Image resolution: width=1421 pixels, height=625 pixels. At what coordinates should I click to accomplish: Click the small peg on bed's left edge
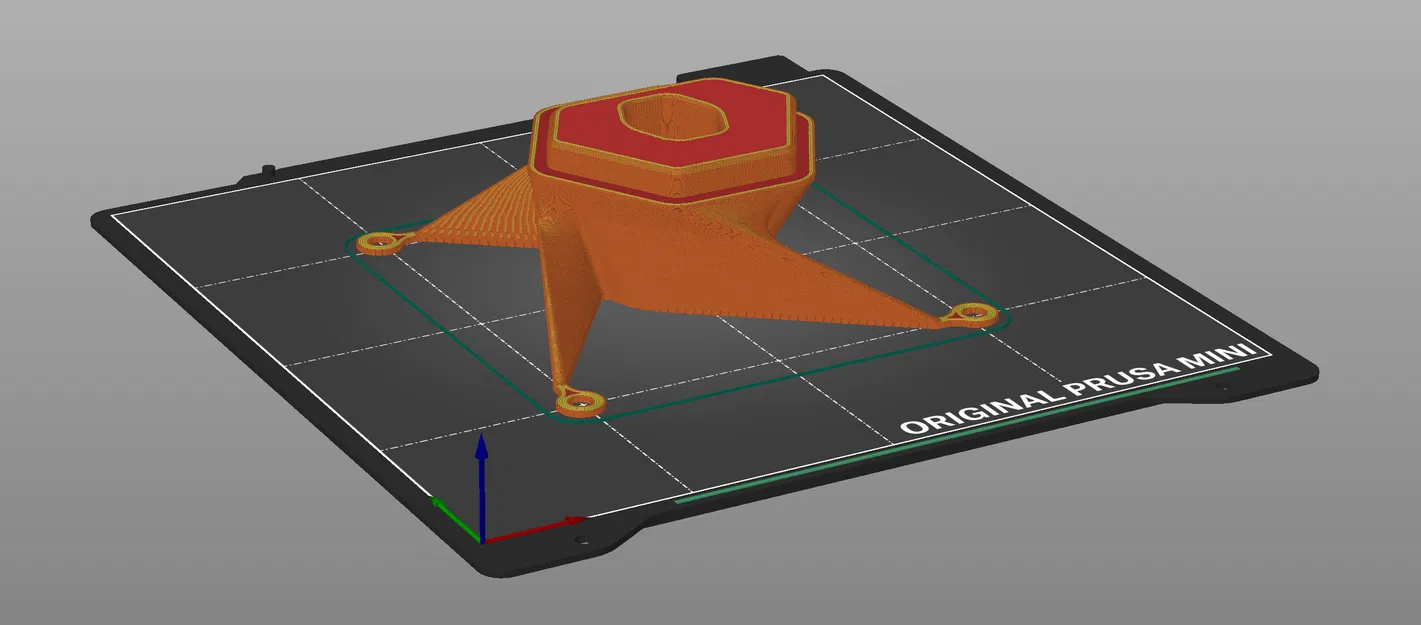266,172
